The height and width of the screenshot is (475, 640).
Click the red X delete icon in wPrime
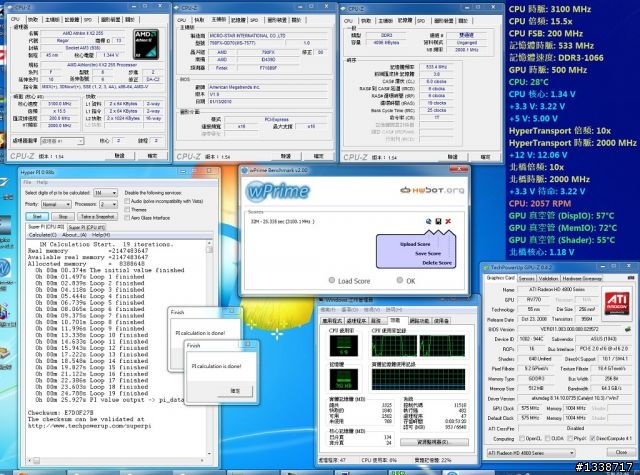[x=448, y=221]
